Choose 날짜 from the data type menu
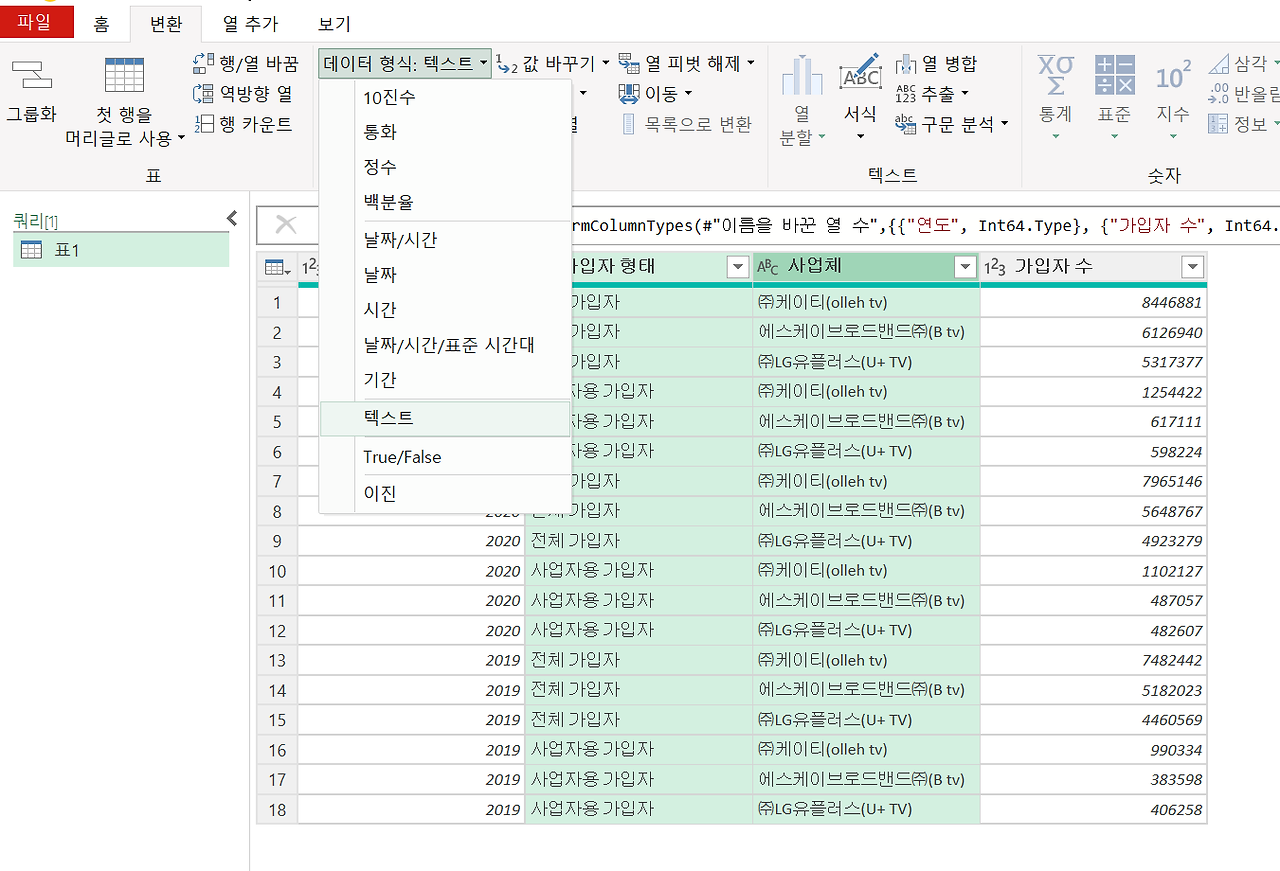This screenshot has height=871, width=1280. pyautogui.click(x=445, y=275)
